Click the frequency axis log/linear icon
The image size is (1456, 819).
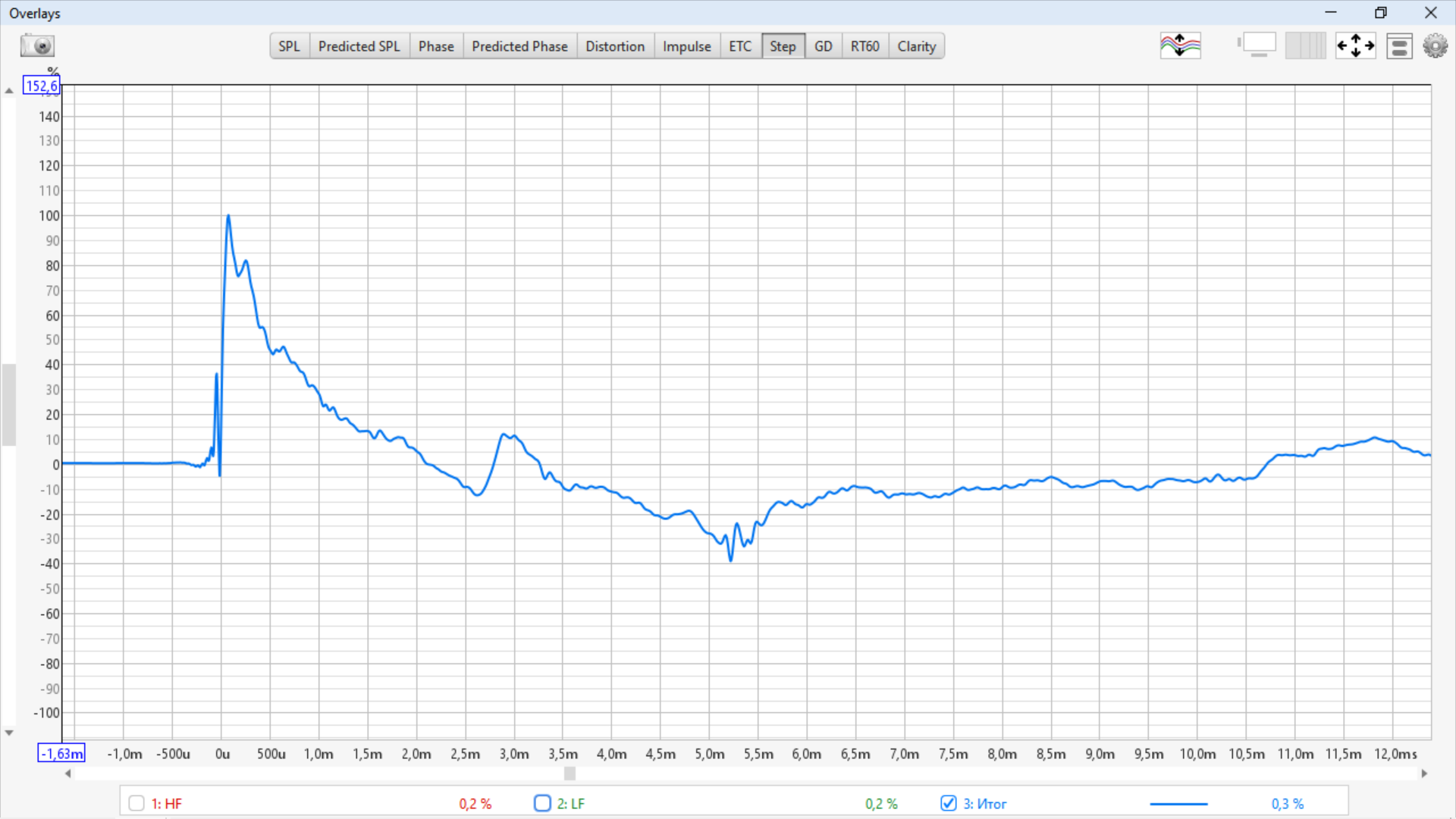click(x=1305, y=46)
